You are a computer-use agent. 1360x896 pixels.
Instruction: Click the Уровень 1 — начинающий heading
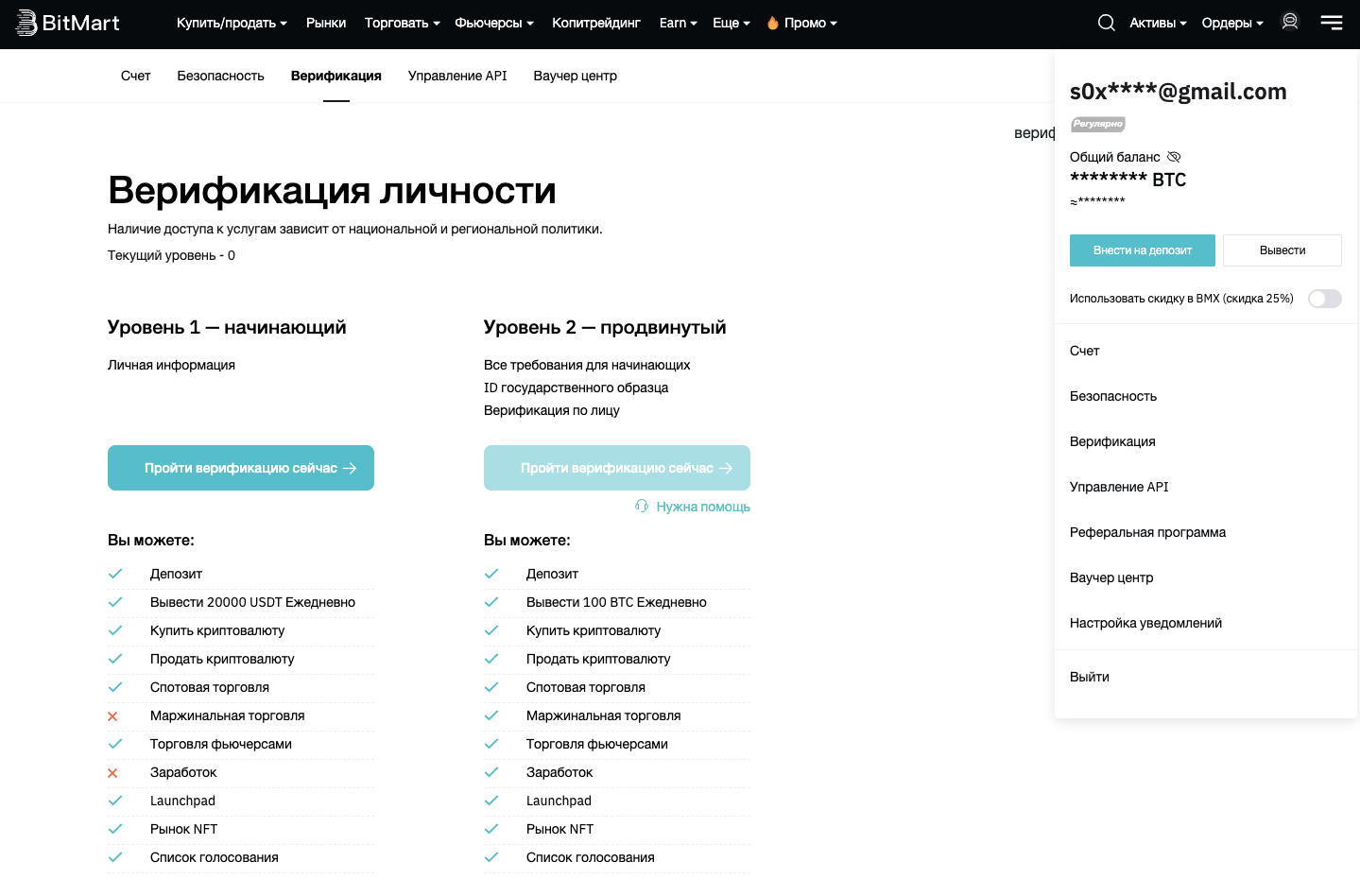tap(227, 327)
